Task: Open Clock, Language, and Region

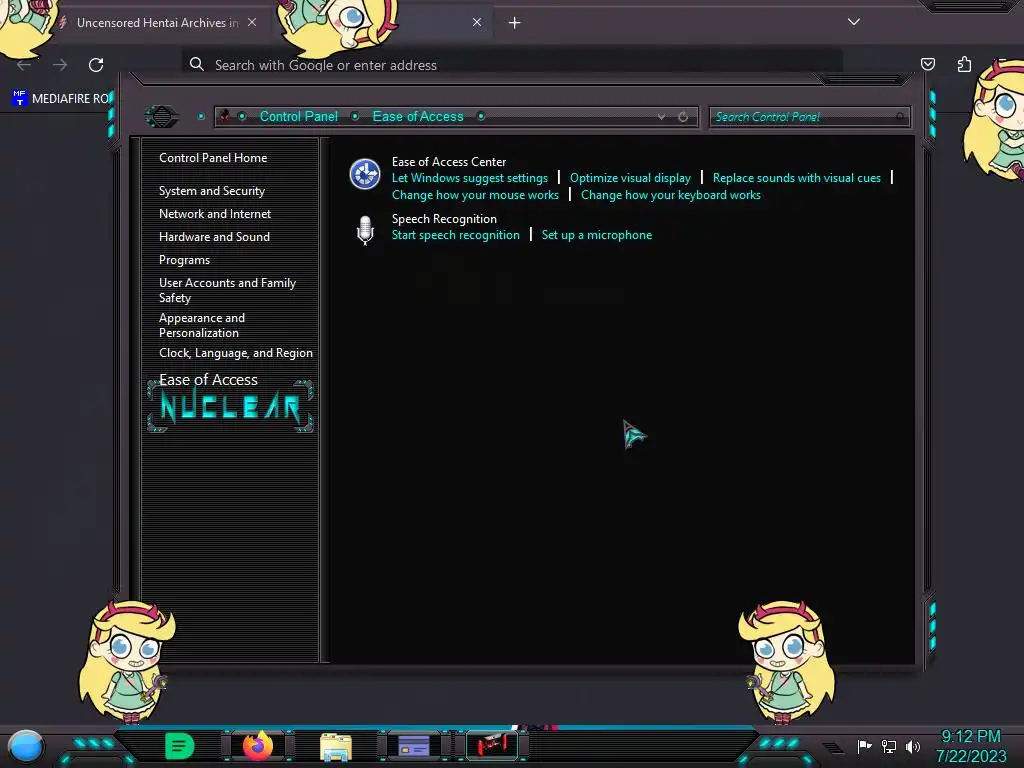Action: (x=236, y=353)
